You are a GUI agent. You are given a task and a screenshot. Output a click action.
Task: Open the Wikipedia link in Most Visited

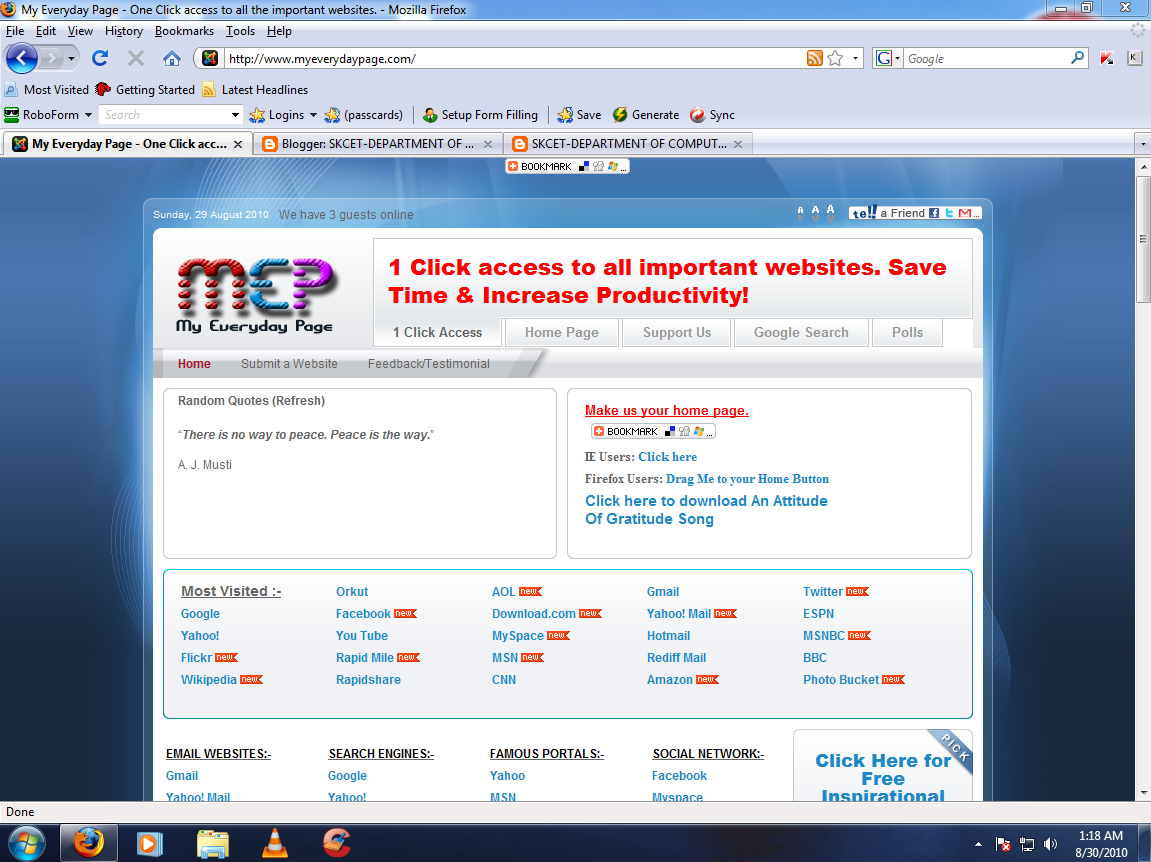pos(208,679)
